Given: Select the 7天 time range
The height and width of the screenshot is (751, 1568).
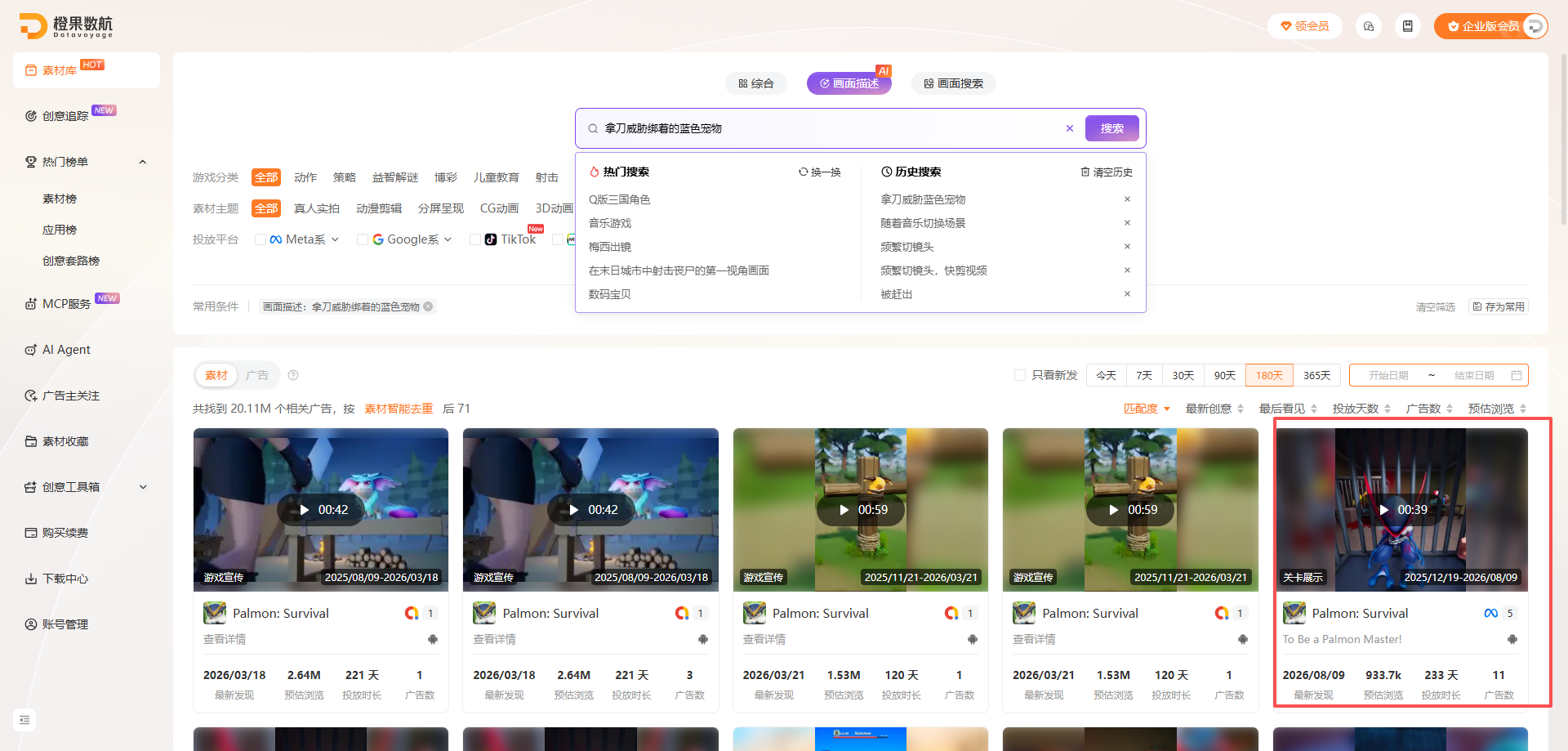Looking at the screenshot, I should tap(1144, 375).
